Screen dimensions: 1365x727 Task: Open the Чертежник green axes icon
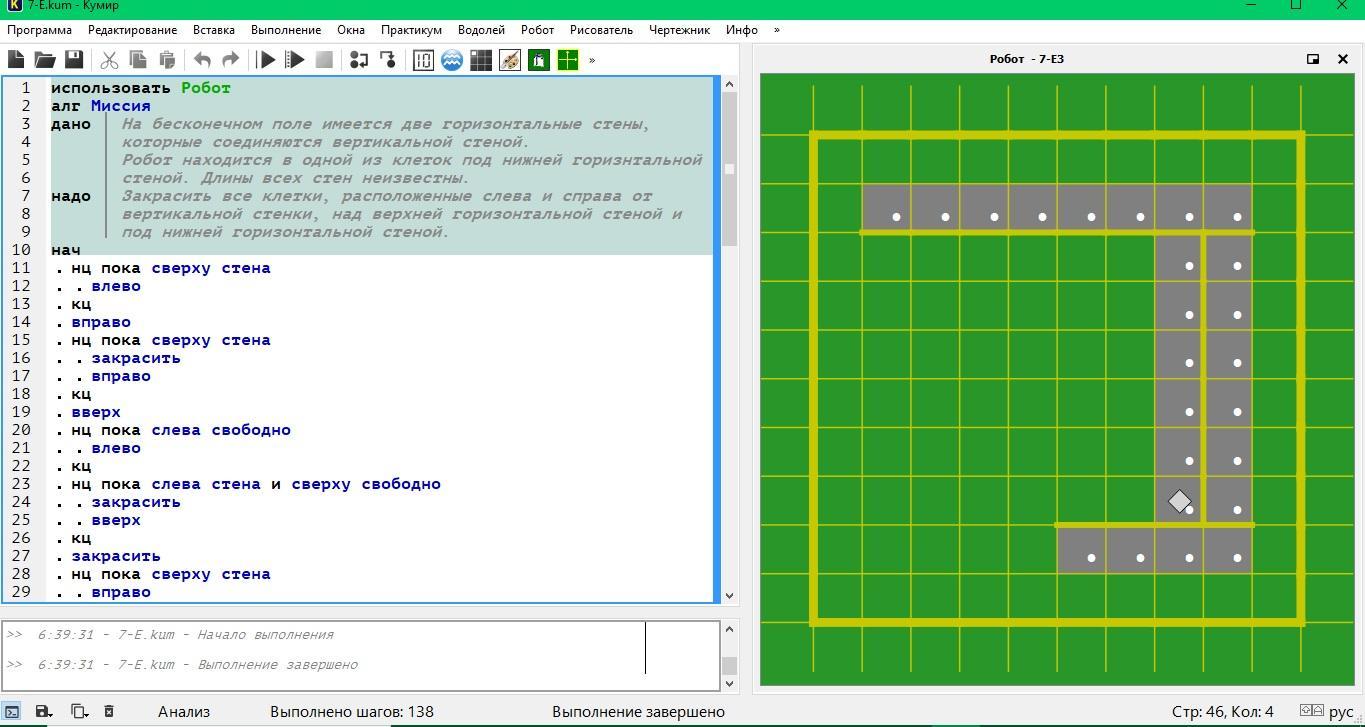click(x=568, y=60)
